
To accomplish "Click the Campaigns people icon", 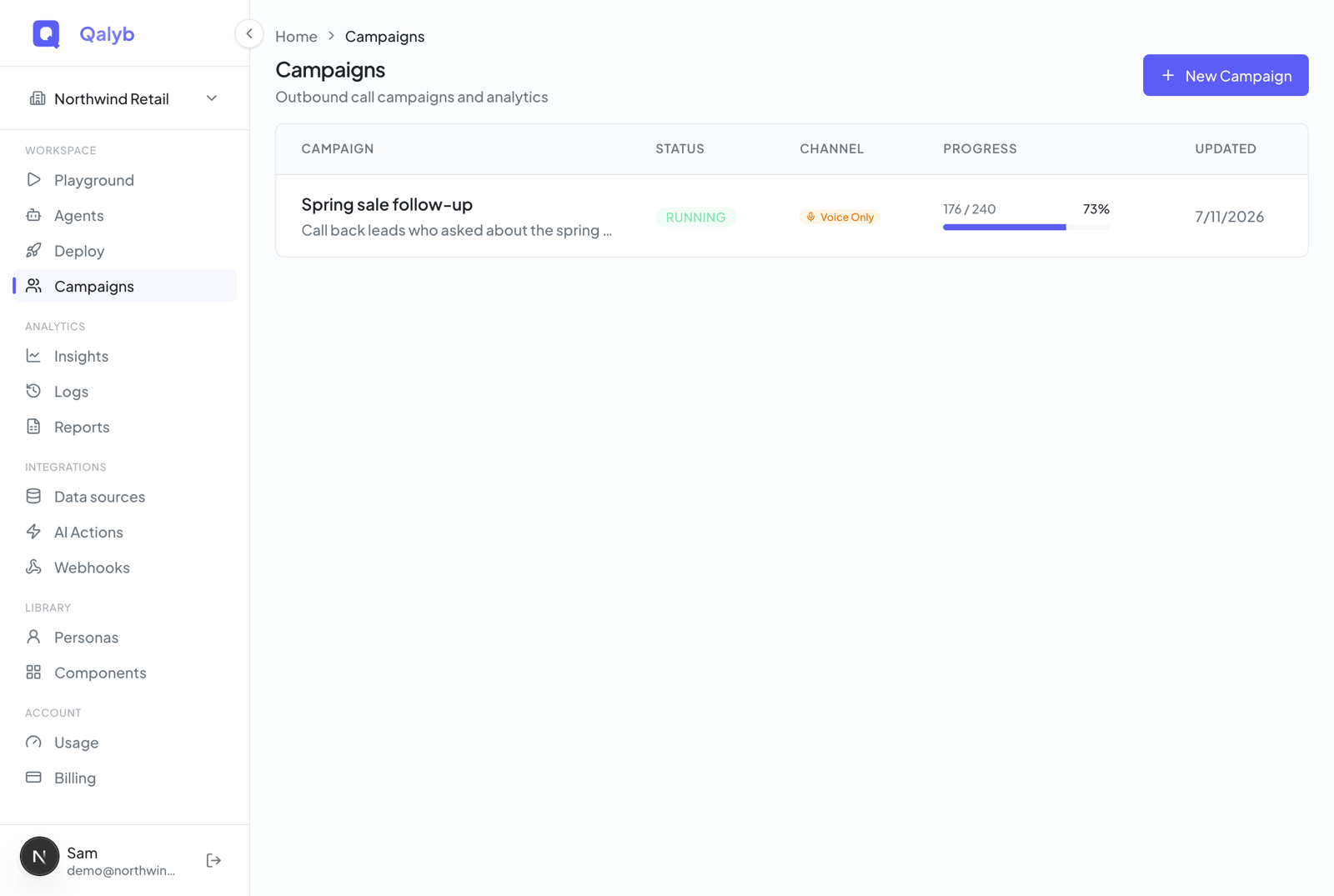I will [x=33, y=286].
